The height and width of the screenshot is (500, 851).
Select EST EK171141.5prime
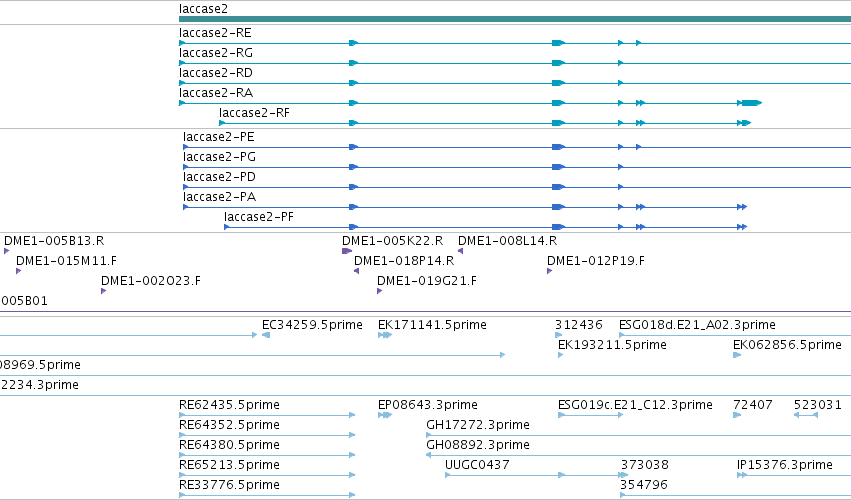click(x=432, y=325)
